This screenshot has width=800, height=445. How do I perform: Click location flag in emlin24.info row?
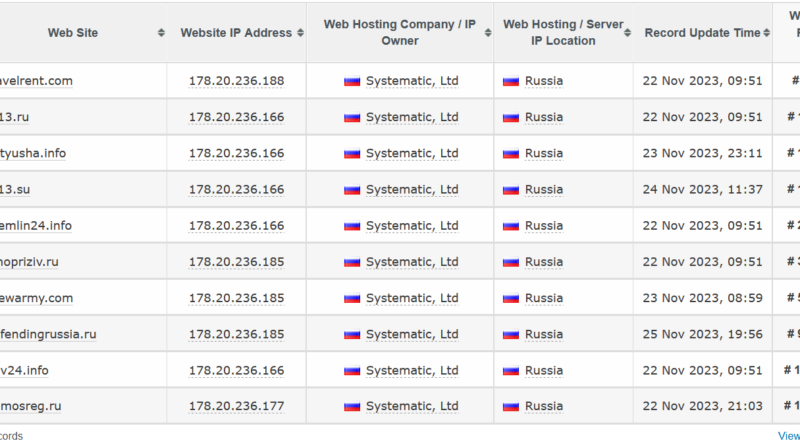click(x=511, y=226)
